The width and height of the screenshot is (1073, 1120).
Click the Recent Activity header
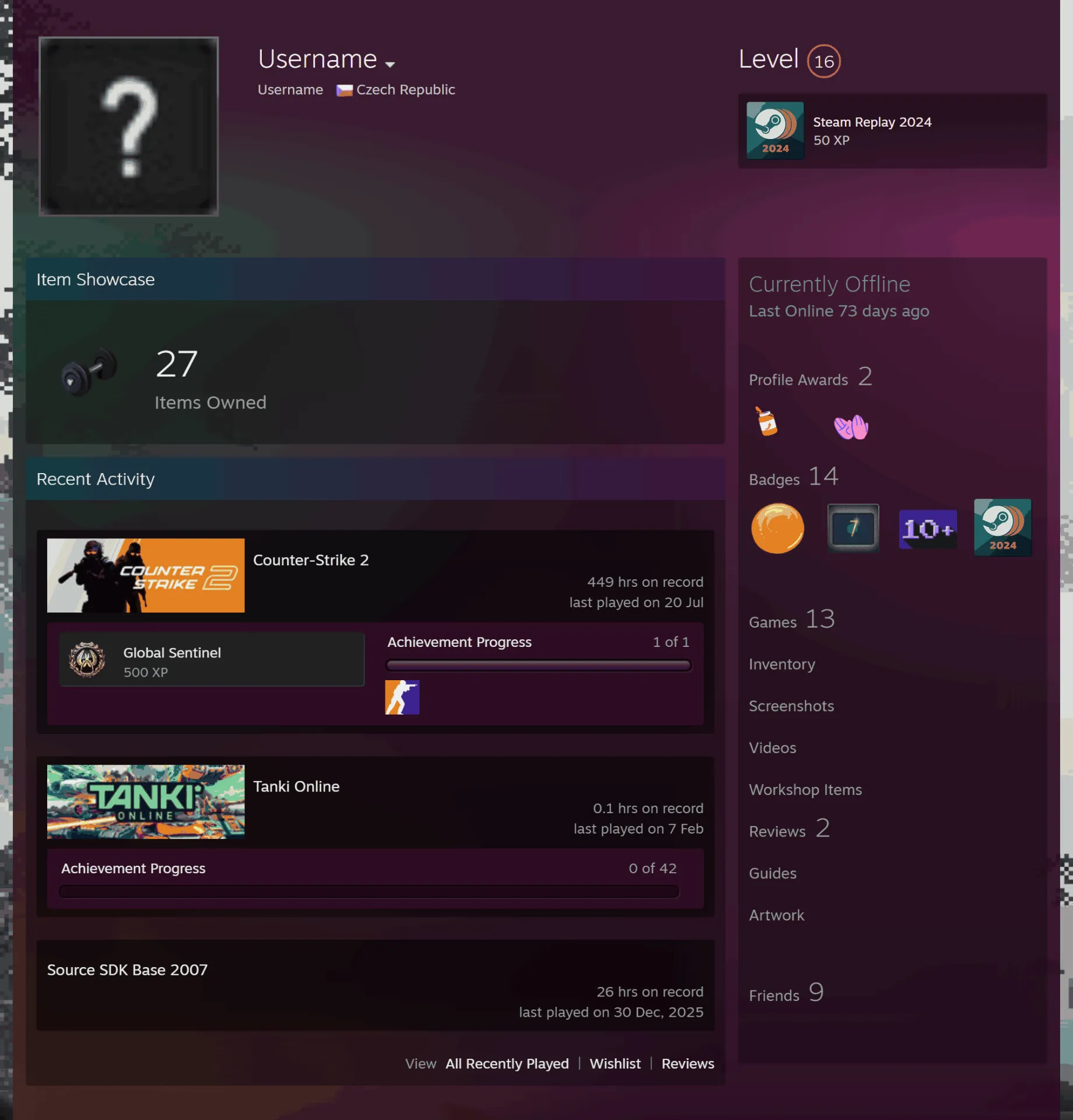375,479
